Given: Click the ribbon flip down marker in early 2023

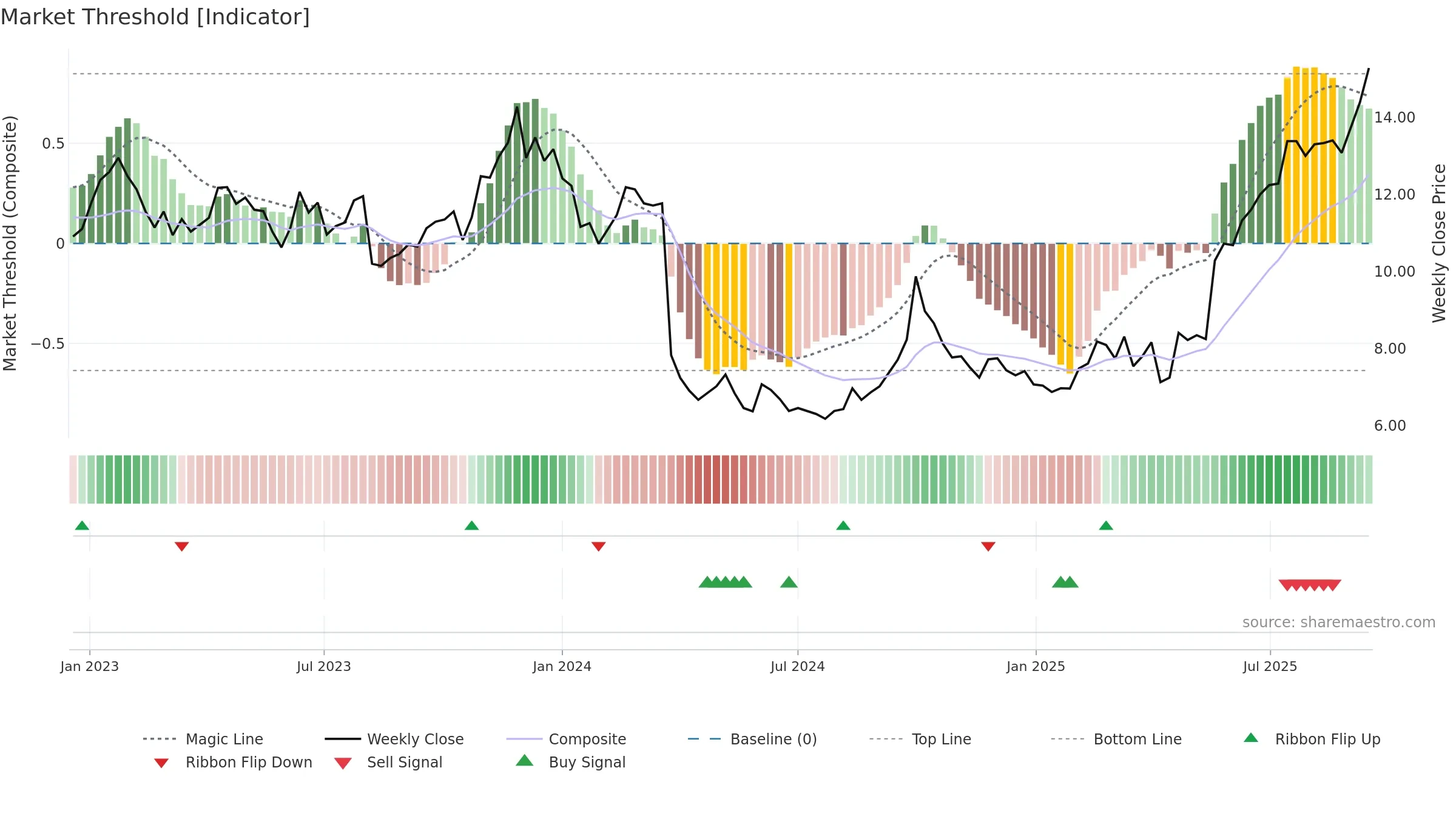Looking at the screenshot, I should (181, 547).
